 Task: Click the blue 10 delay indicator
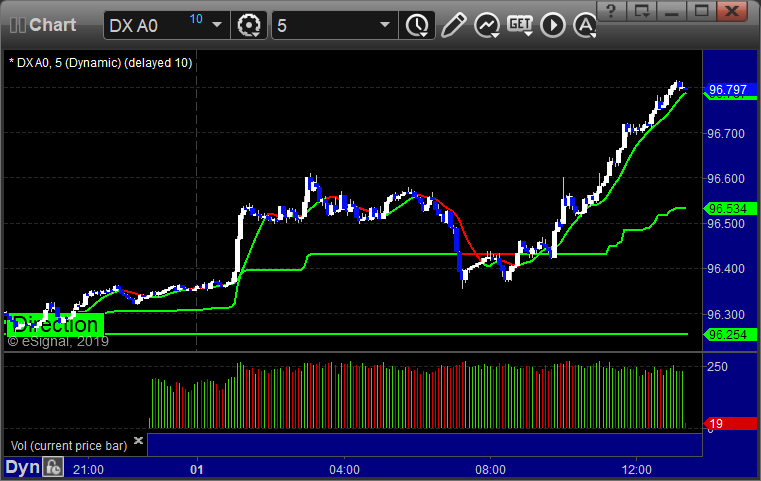(x=196, y=19)
